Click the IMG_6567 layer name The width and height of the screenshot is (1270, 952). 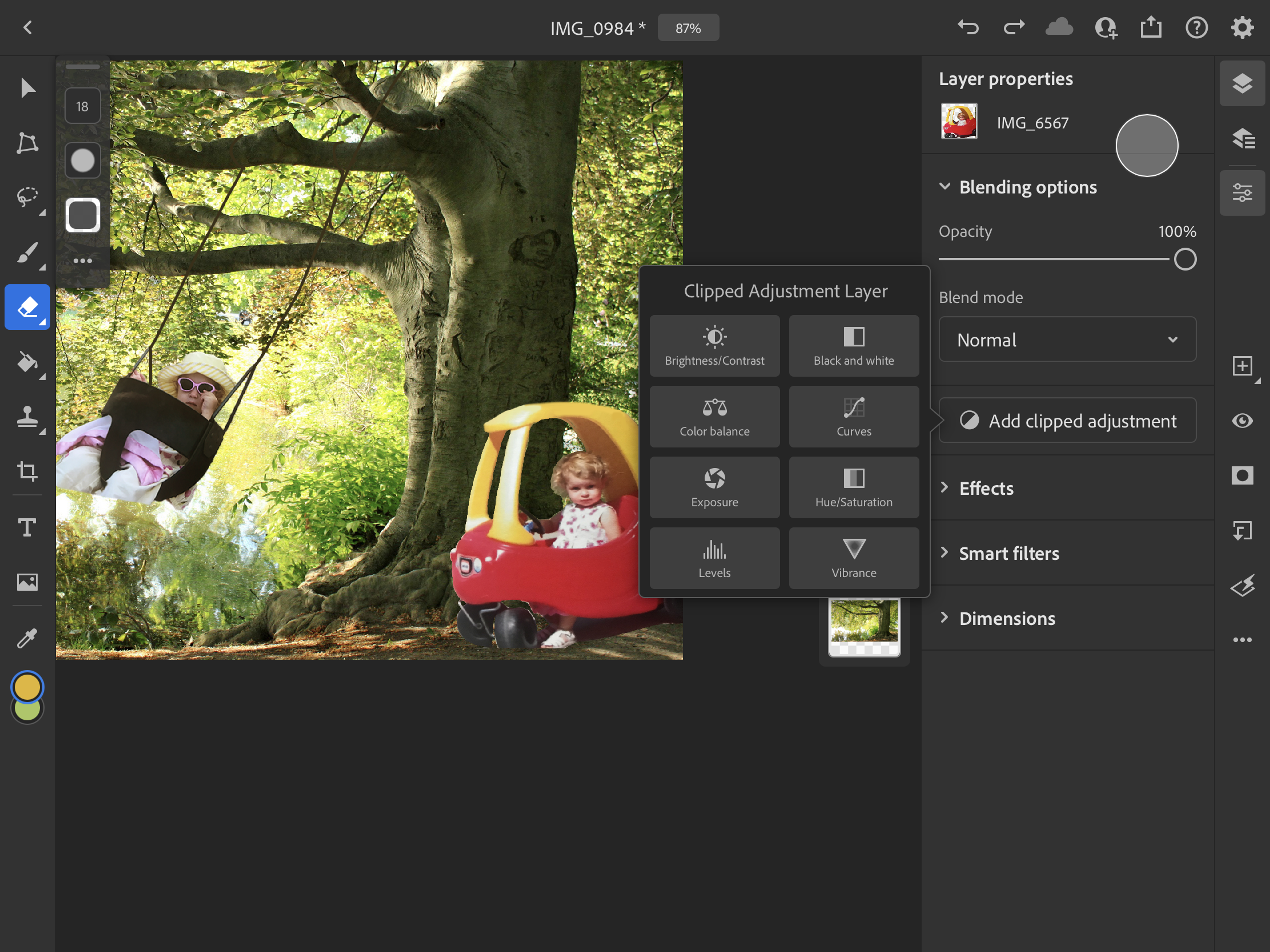pos(1032,122)
